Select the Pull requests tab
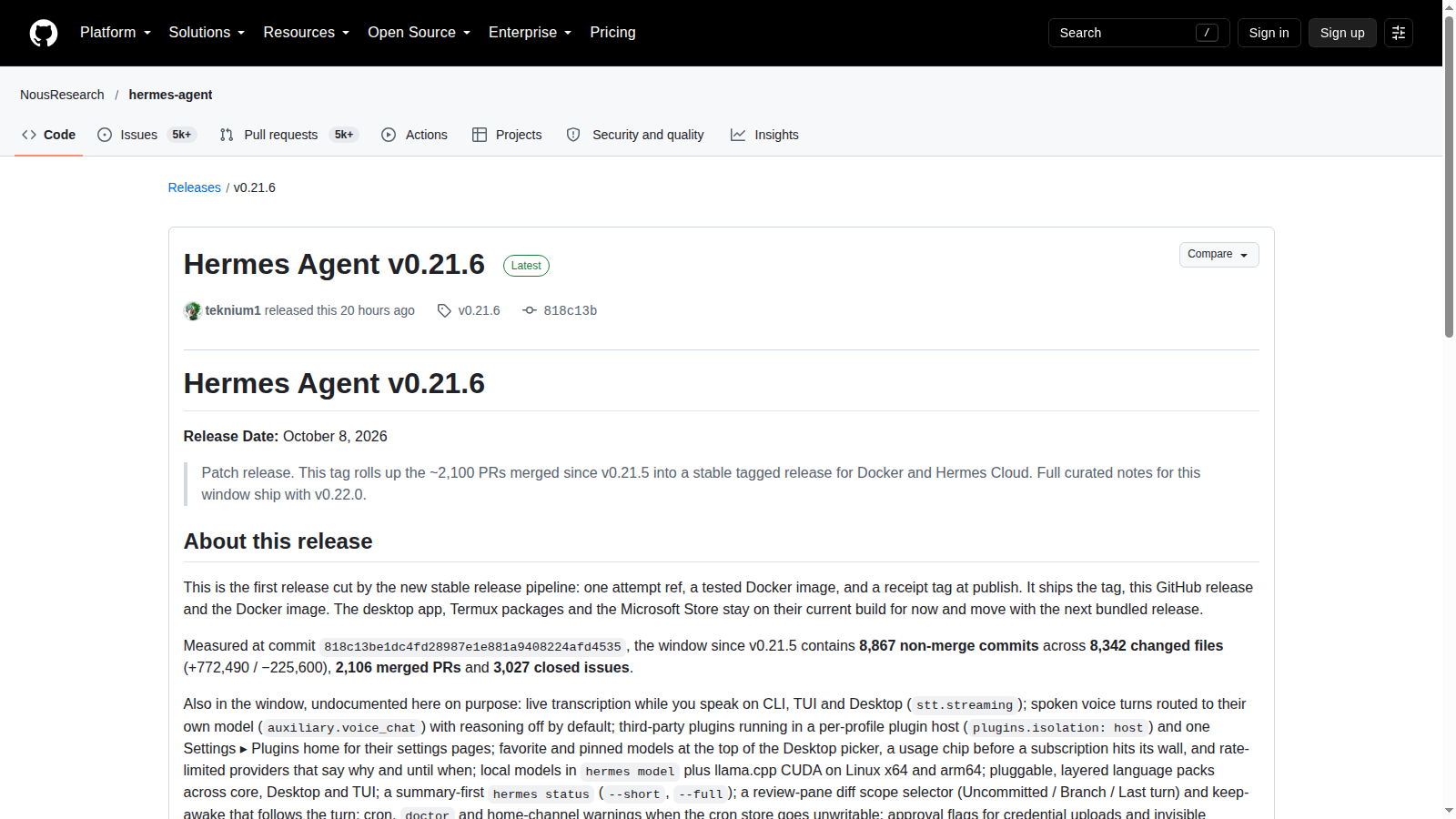The image size is (1456, 819). [289, 135]
